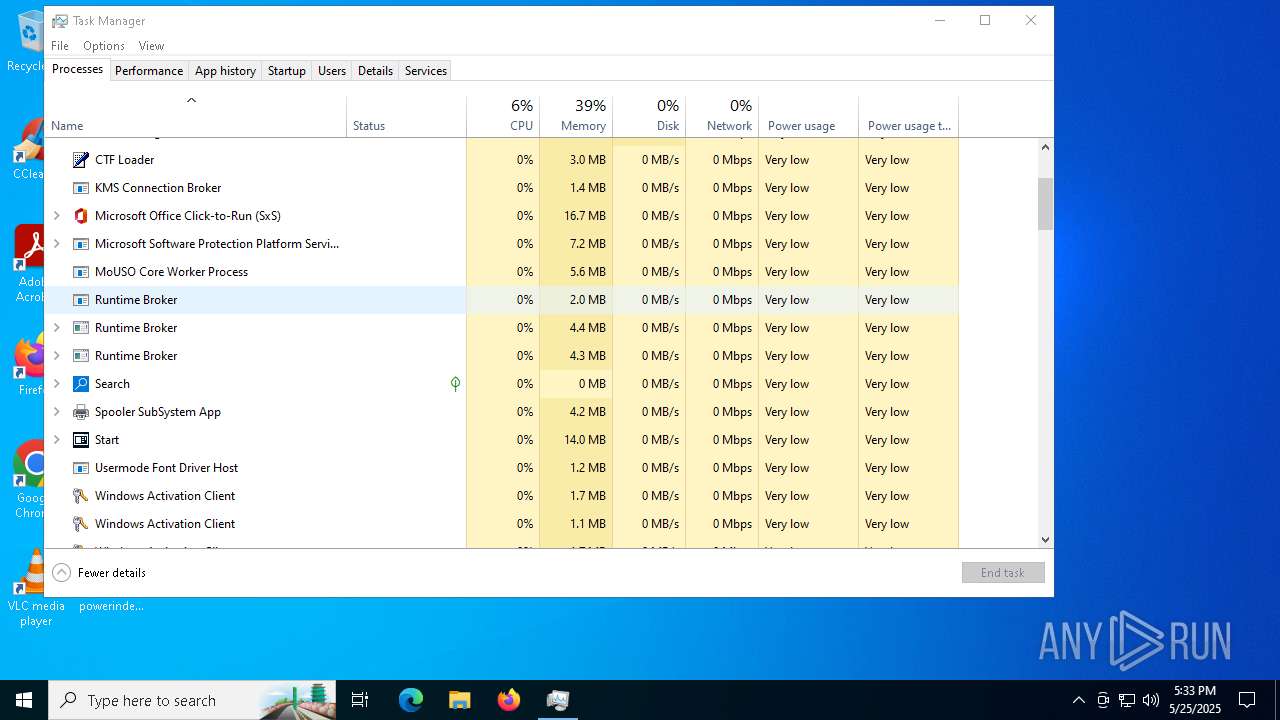Click the vertical scrollbar thumb
This screenshot has width=1280, height=720.
1045,204
